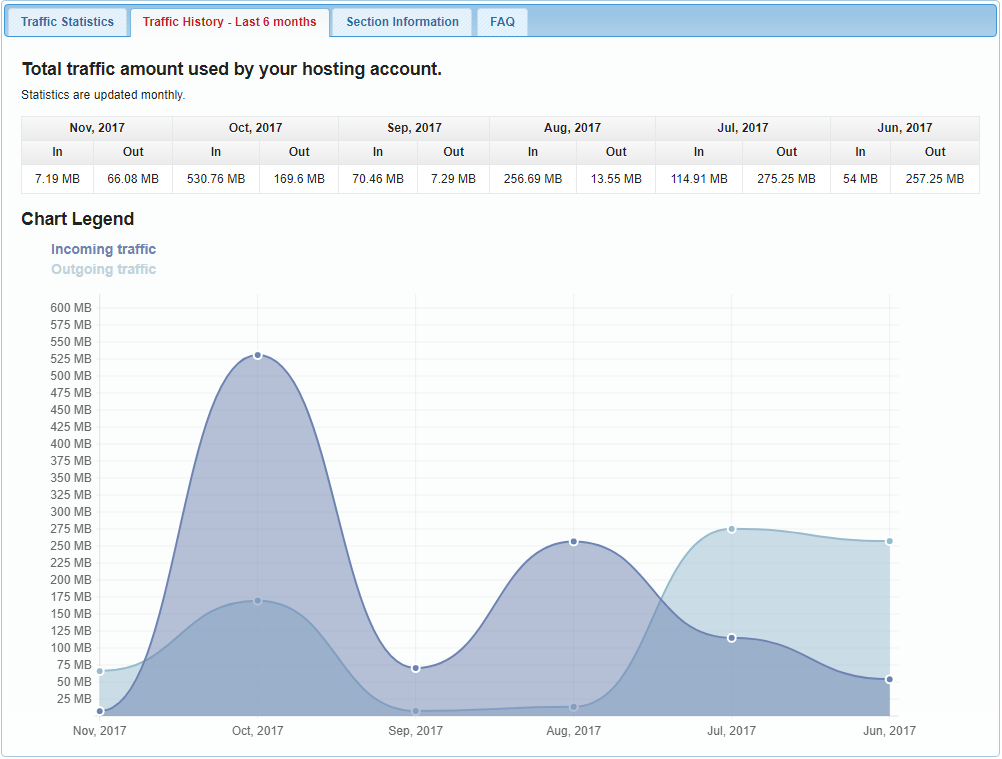Click outgoing data point for Jun, 2017

pos(889,541)
